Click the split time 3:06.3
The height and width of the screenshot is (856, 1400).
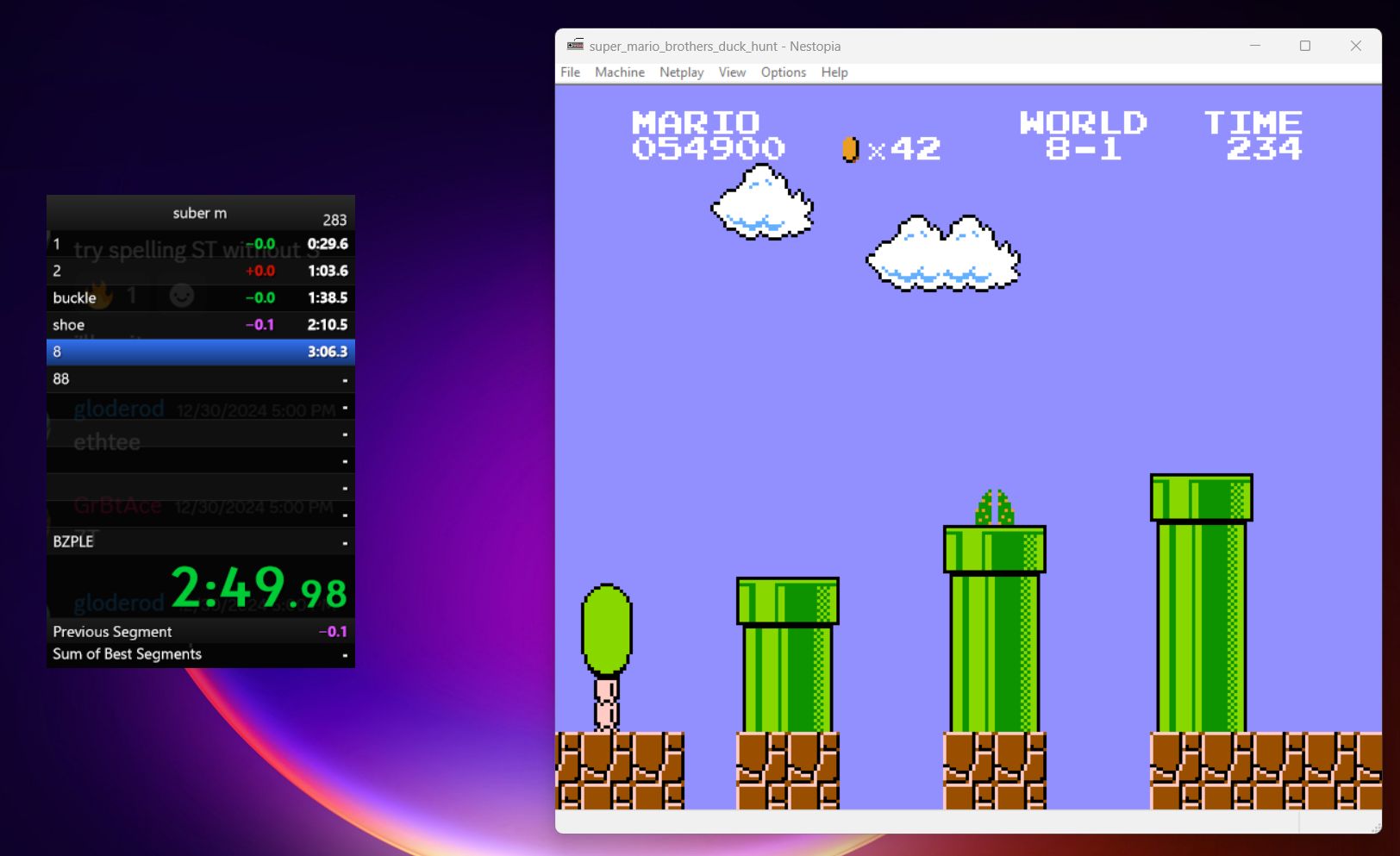328,352
